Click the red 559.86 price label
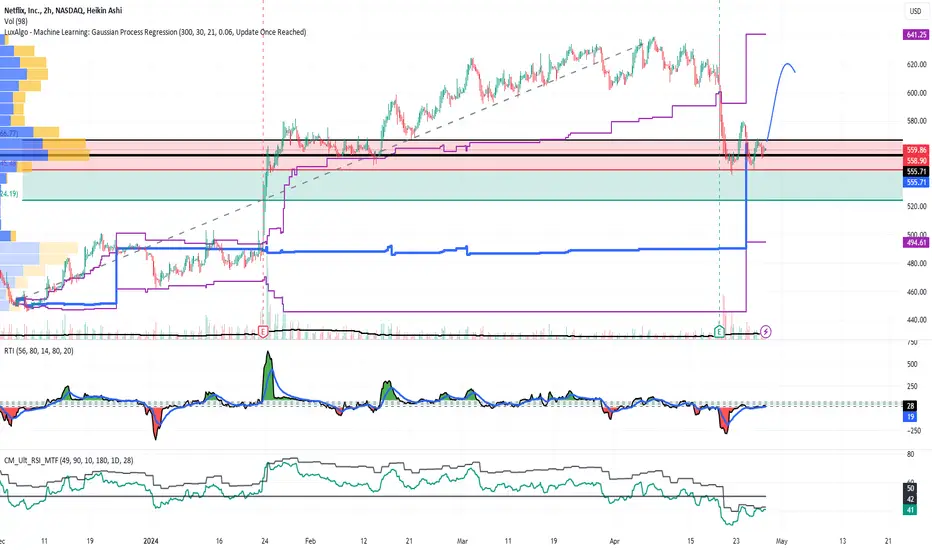 [x=916, y=150]
